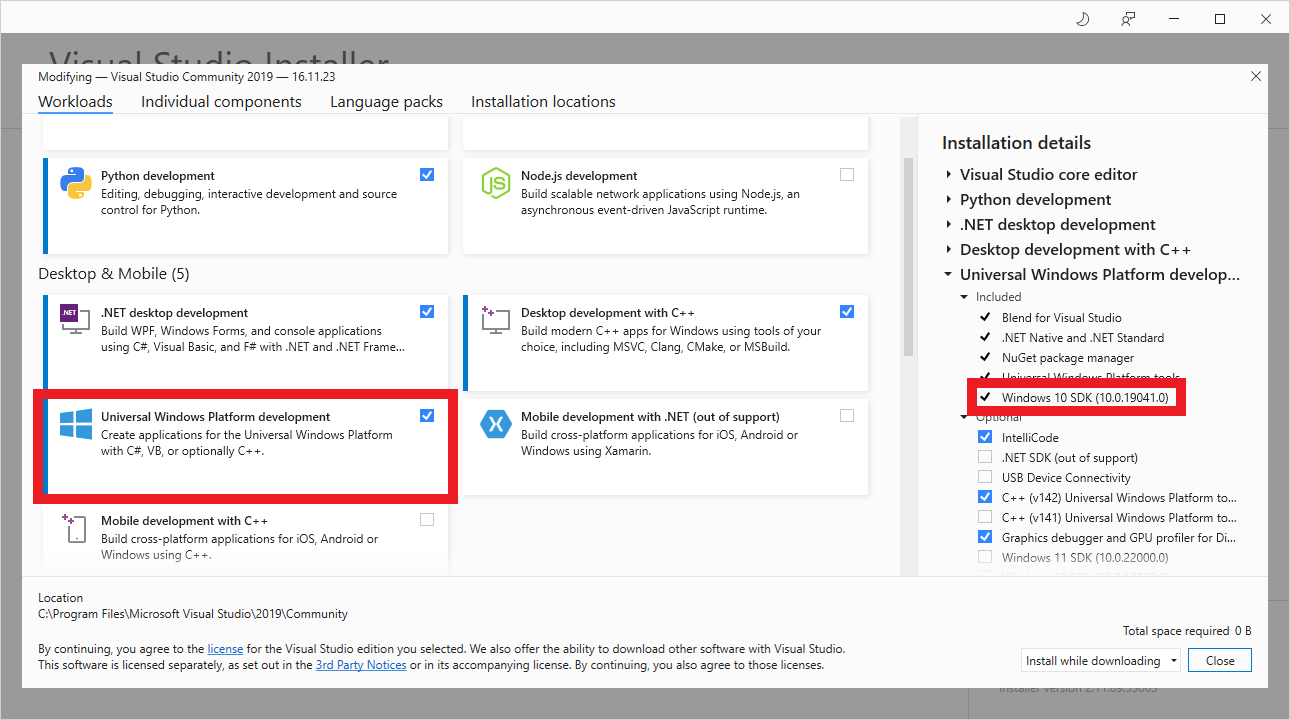Click the Close button
Screen dimensions: 1290x720
1220,661
